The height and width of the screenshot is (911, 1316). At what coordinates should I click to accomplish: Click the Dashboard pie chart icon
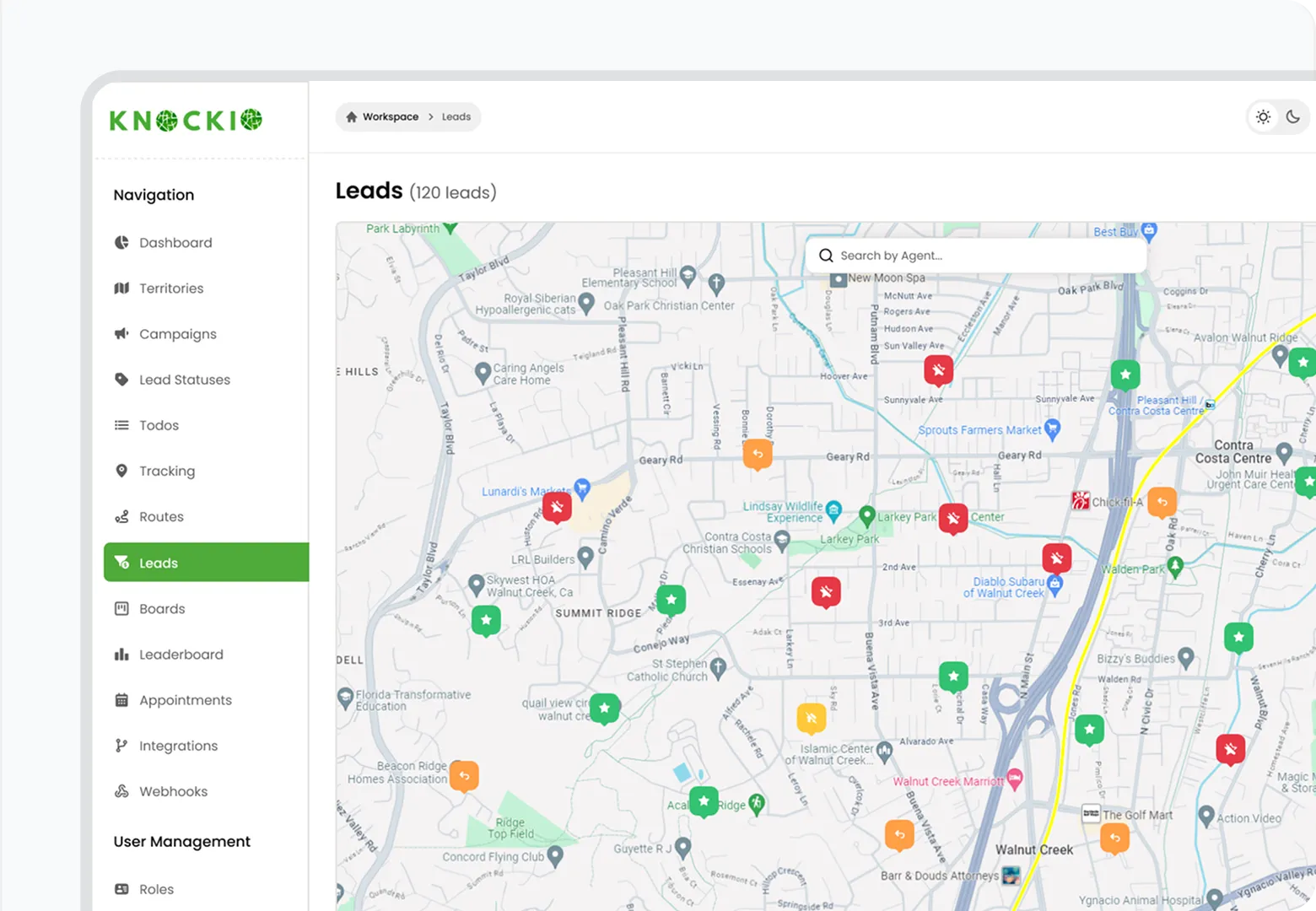coord(121,242)
